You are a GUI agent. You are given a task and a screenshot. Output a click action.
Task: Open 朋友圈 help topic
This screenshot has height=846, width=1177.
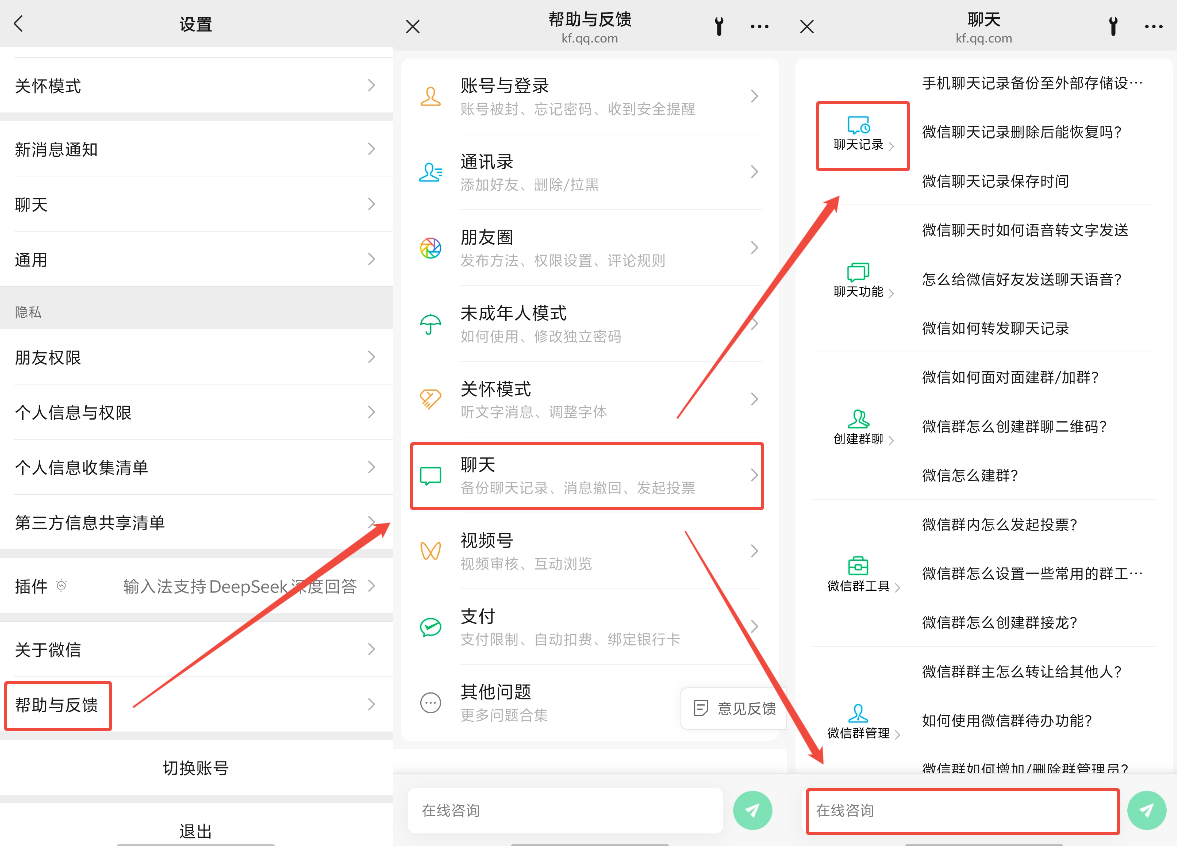(589, 248)
